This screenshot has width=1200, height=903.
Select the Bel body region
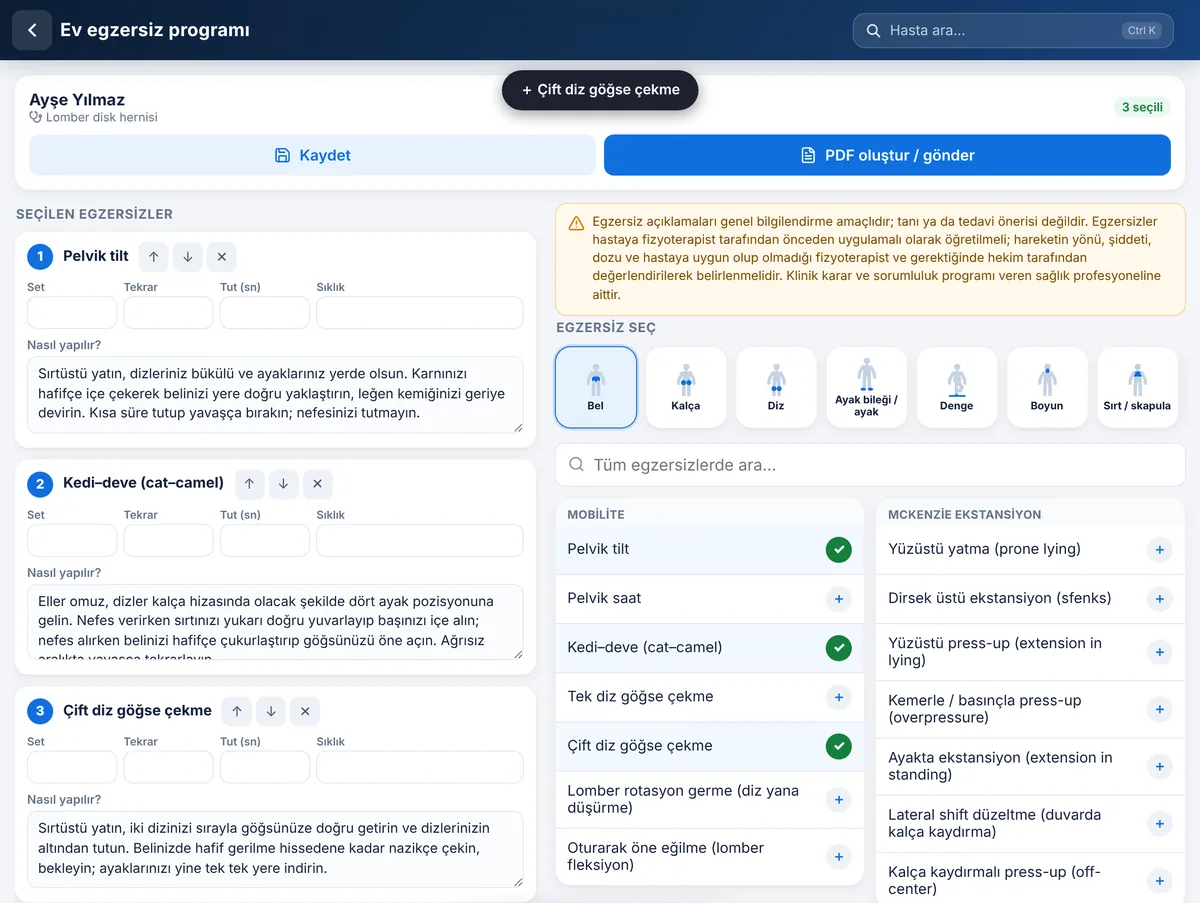596,387
